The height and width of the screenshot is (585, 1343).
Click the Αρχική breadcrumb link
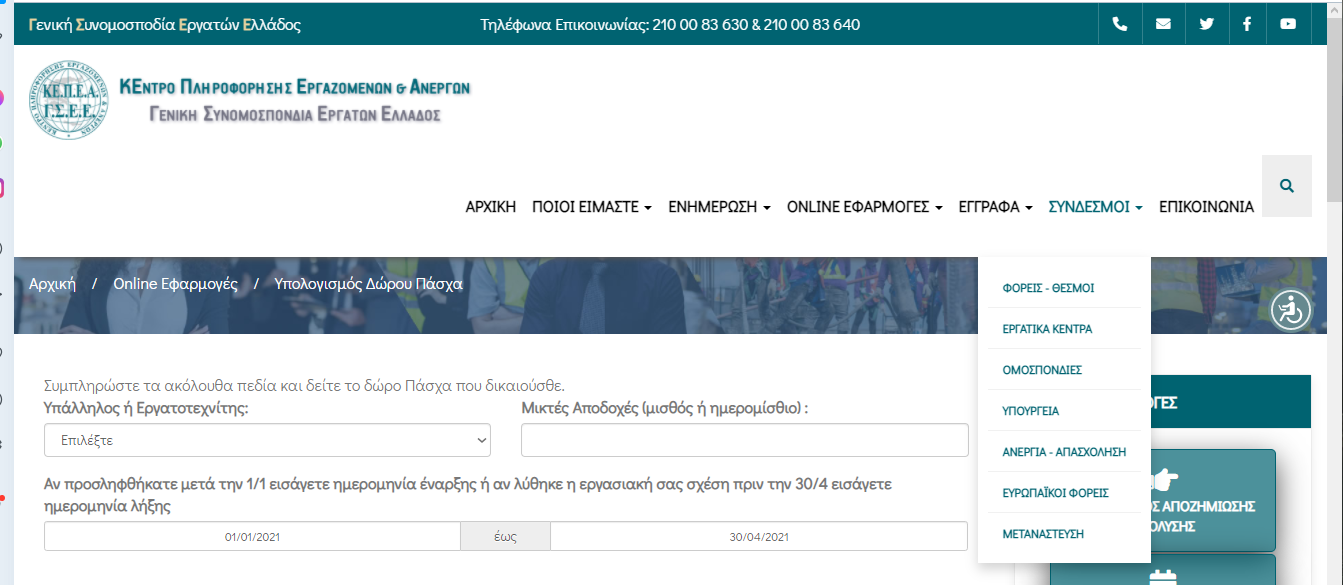(x=52, y=284)
